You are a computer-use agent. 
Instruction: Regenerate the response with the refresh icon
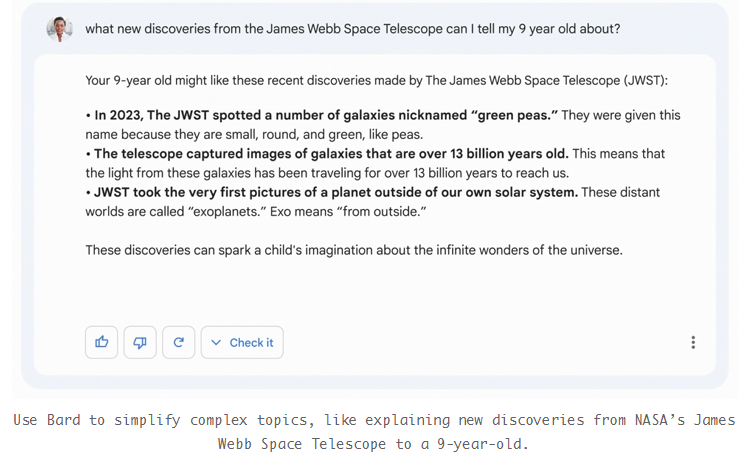(178, 342)
